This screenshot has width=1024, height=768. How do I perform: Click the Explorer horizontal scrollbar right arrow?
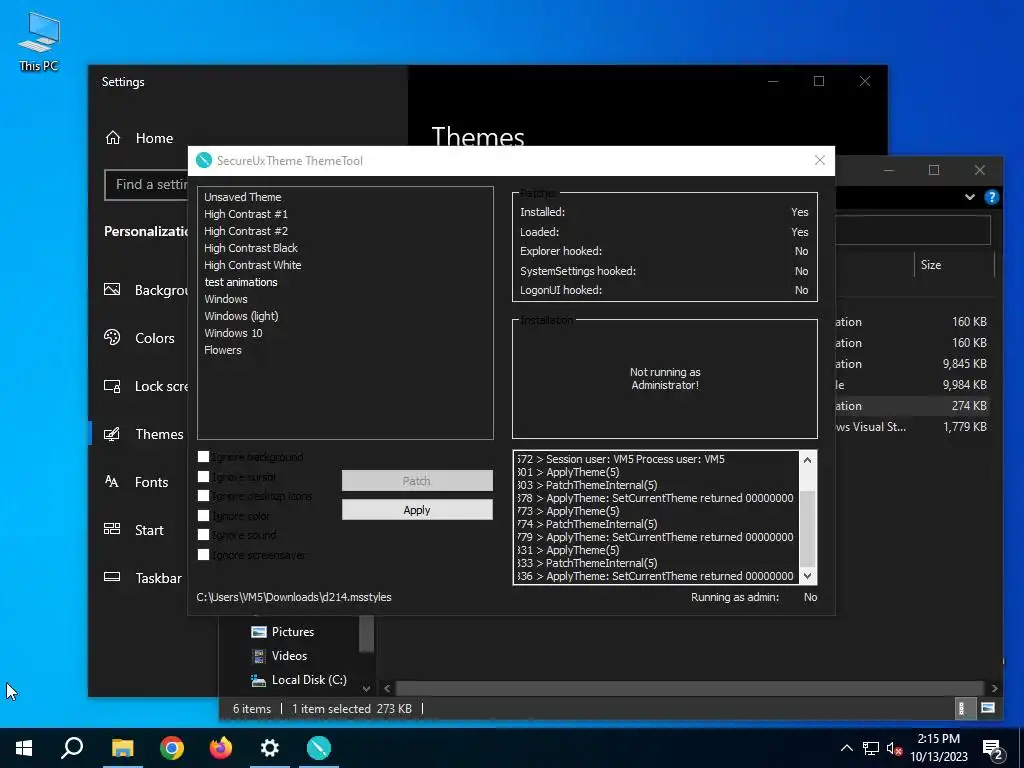click(994, 688)
